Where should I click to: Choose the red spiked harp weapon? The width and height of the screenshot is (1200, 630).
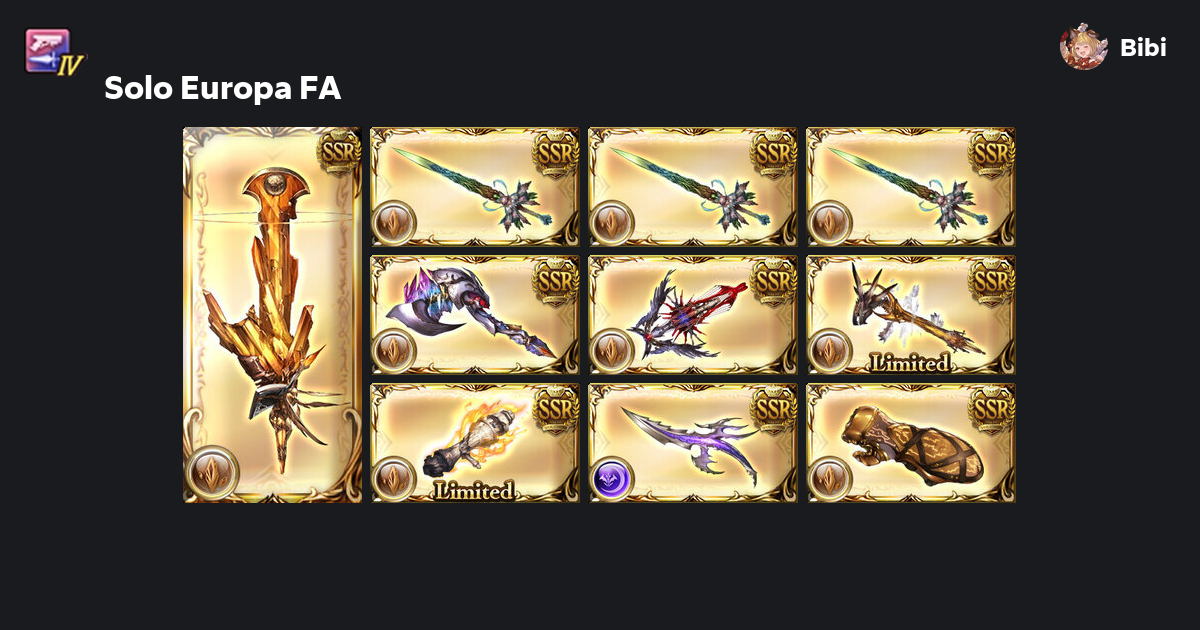coord(693,315)
